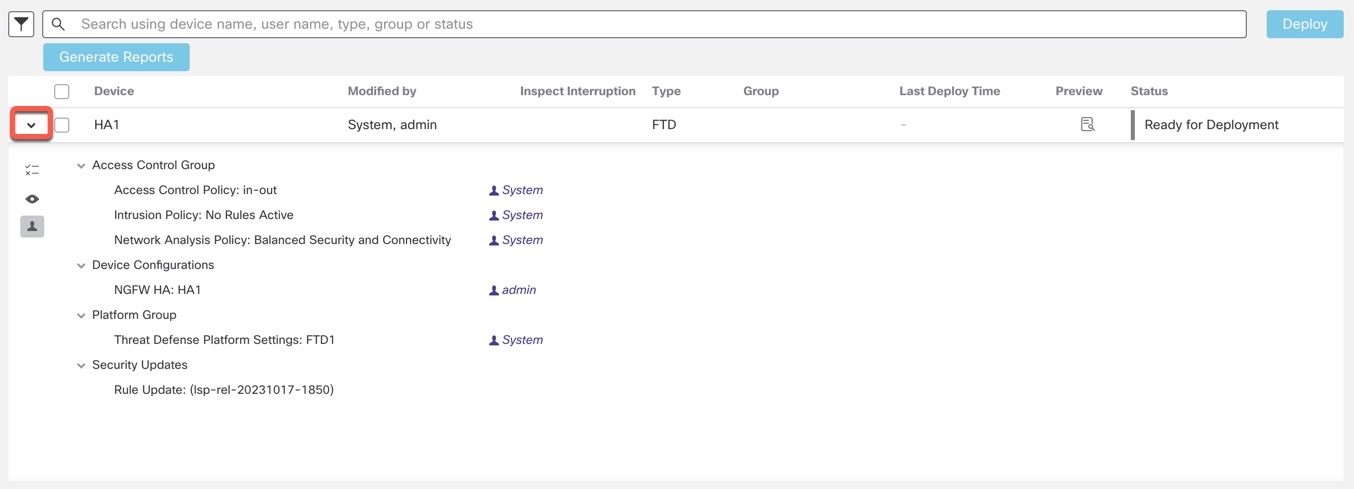Click user icon next to admin
Screen dimensions: 1354x489
(x=494, y=291)
